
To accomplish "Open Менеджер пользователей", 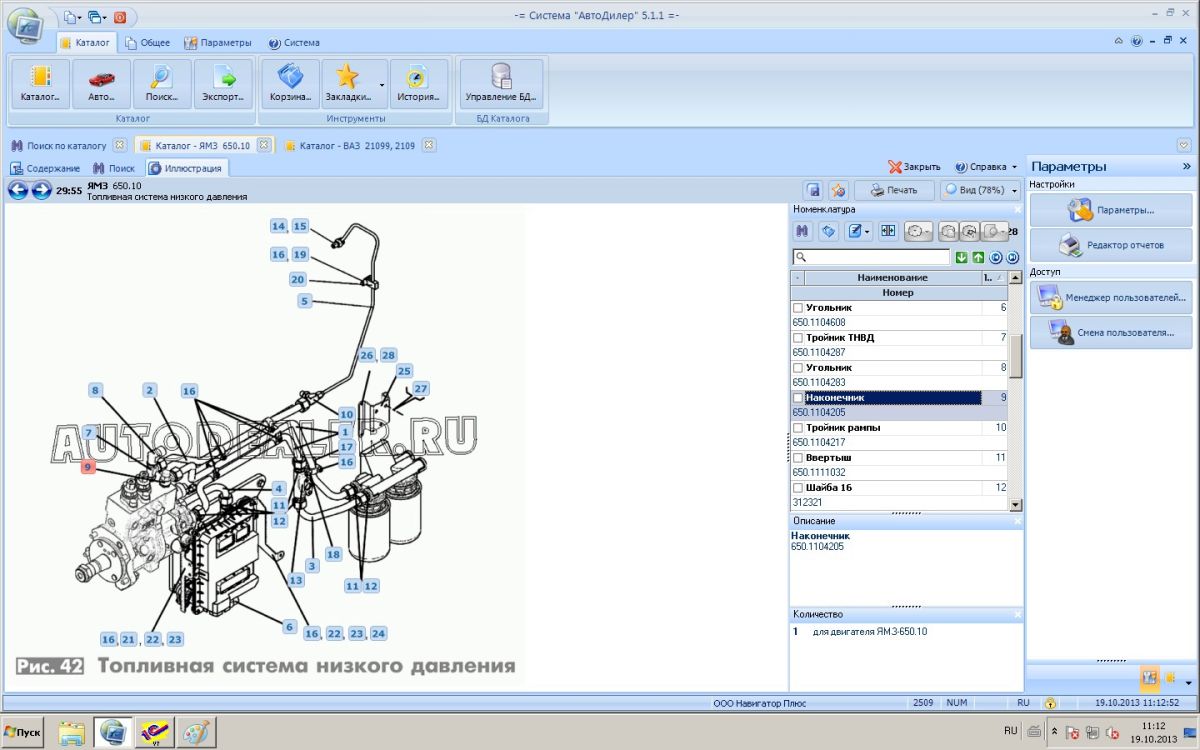I will (1111, 297).
